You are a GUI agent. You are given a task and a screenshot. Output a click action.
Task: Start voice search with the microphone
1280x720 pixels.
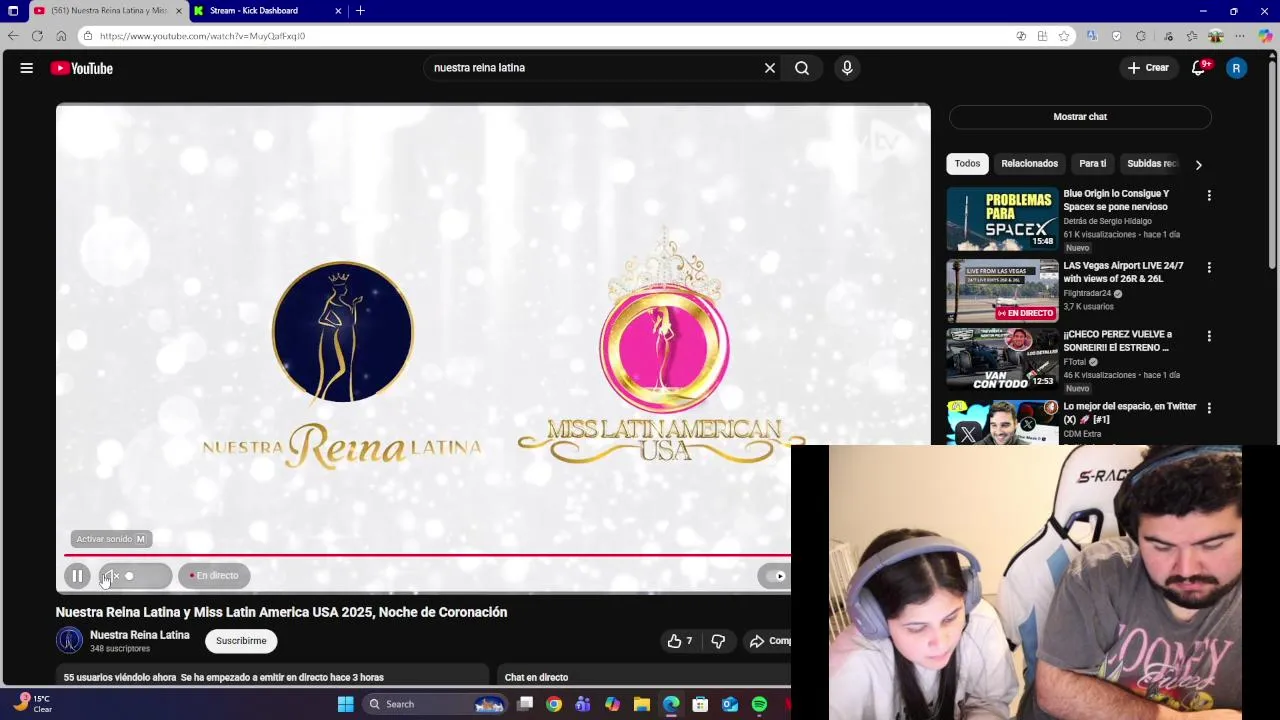click(847, 68)
